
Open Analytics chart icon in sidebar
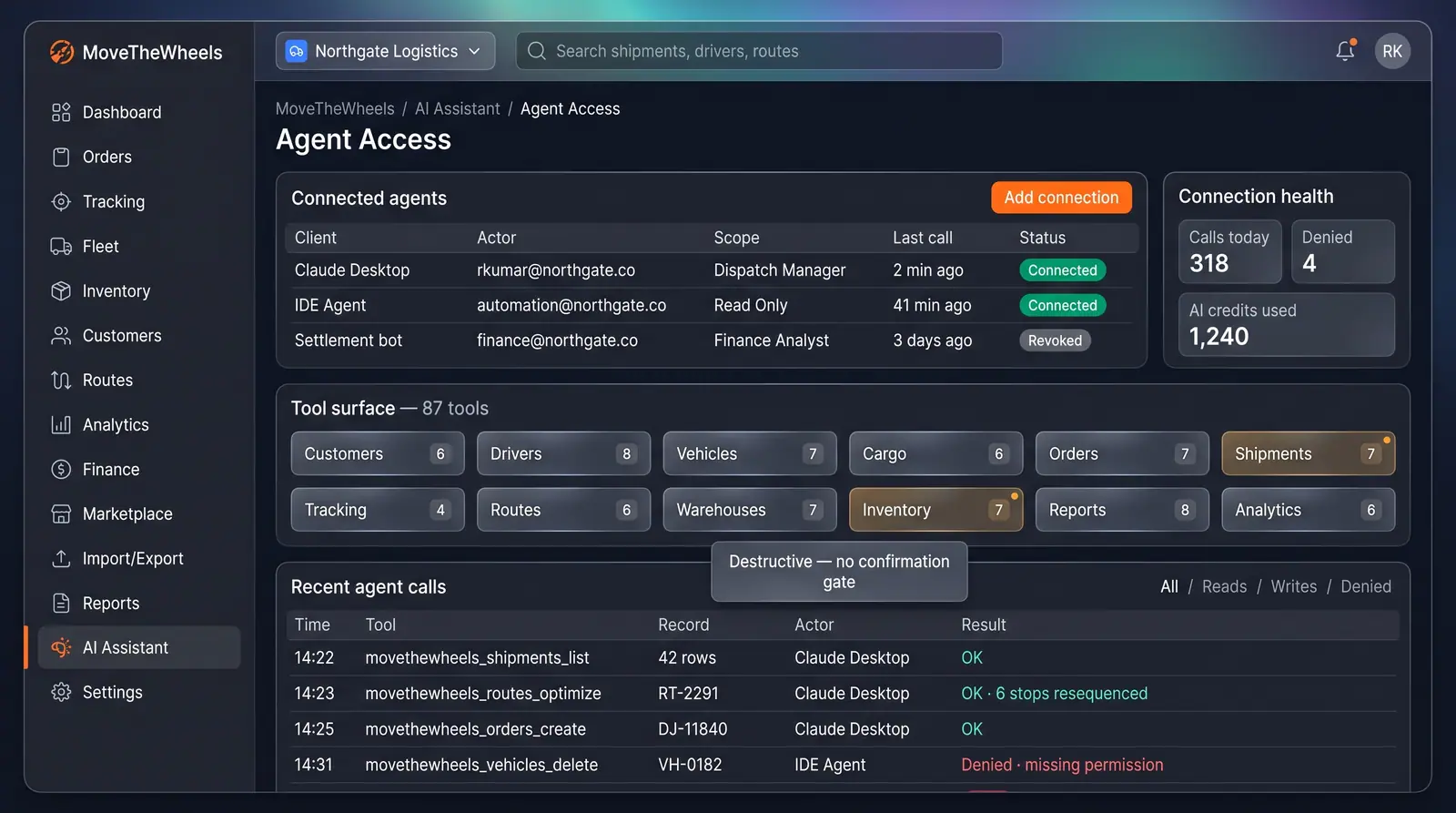coord(61,424)
